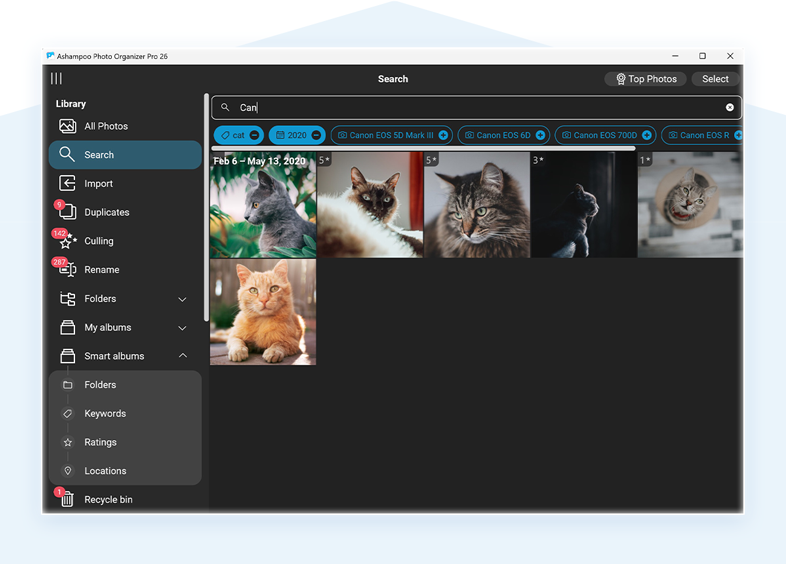Screen dimensions: 786x564
Task: Click the folder icon under Smart albums
Action: (x=68, y=385)
